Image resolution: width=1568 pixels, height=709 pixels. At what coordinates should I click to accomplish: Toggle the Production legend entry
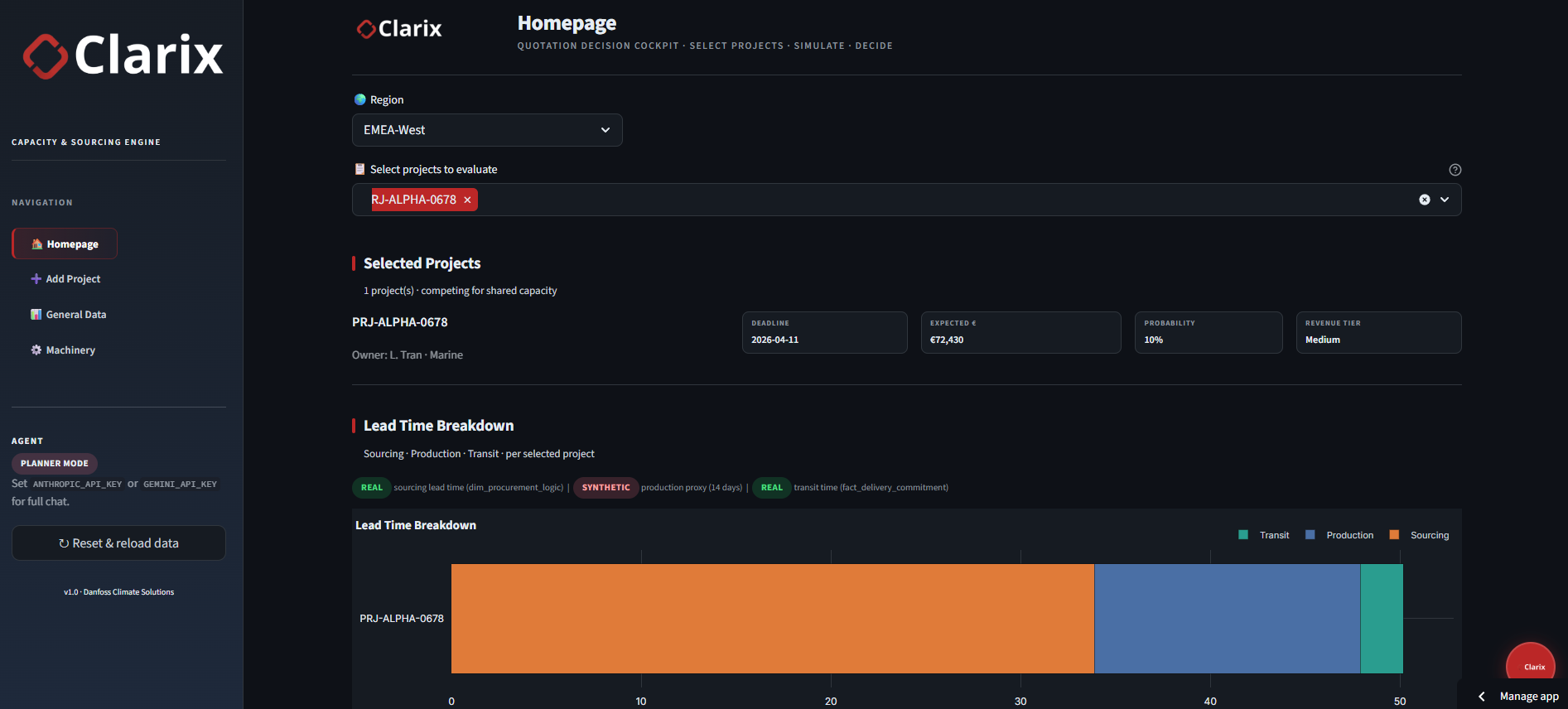tap(1339, 535)
